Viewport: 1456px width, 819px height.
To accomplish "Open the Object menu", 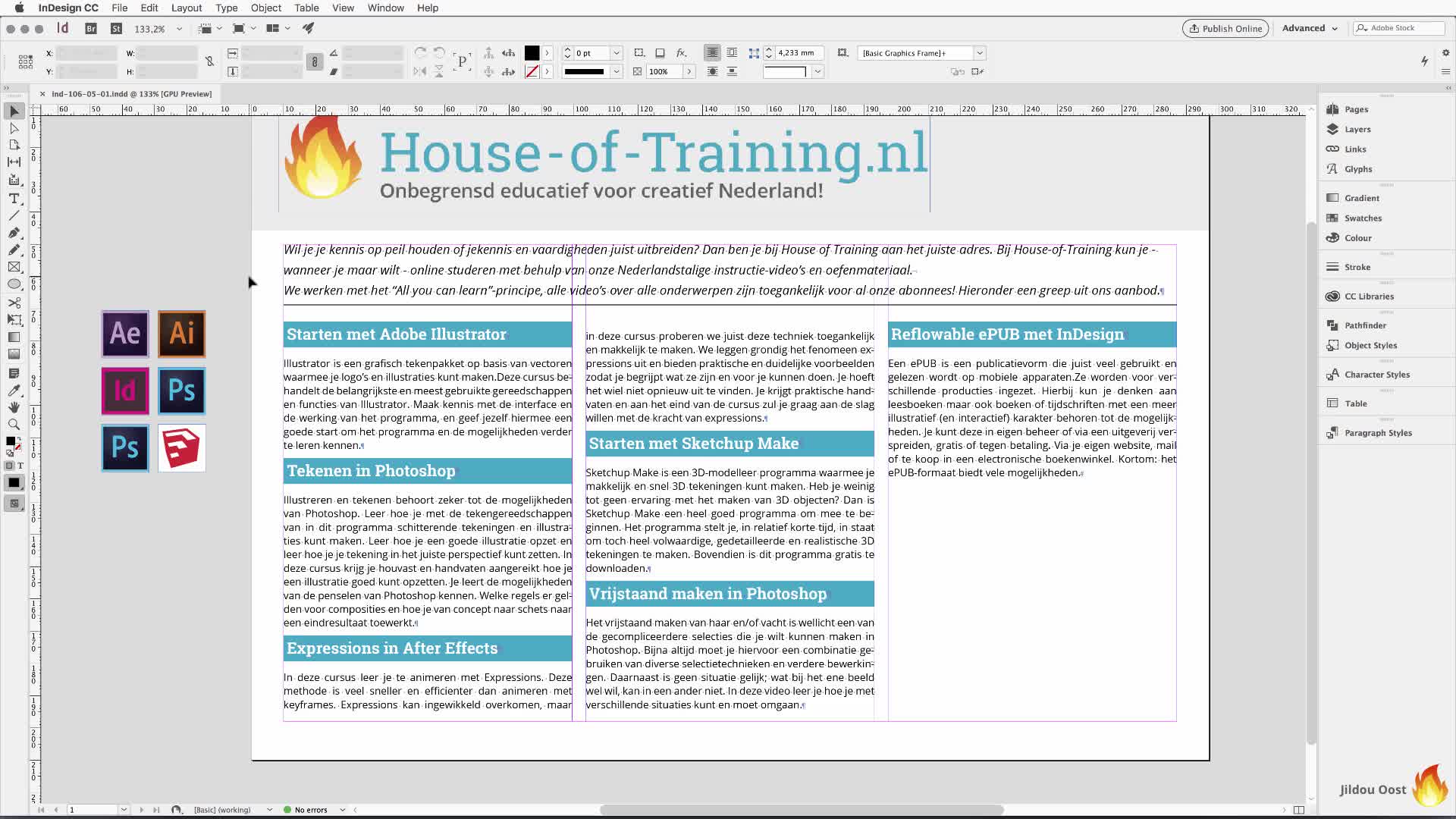I will tap(266, 8).
